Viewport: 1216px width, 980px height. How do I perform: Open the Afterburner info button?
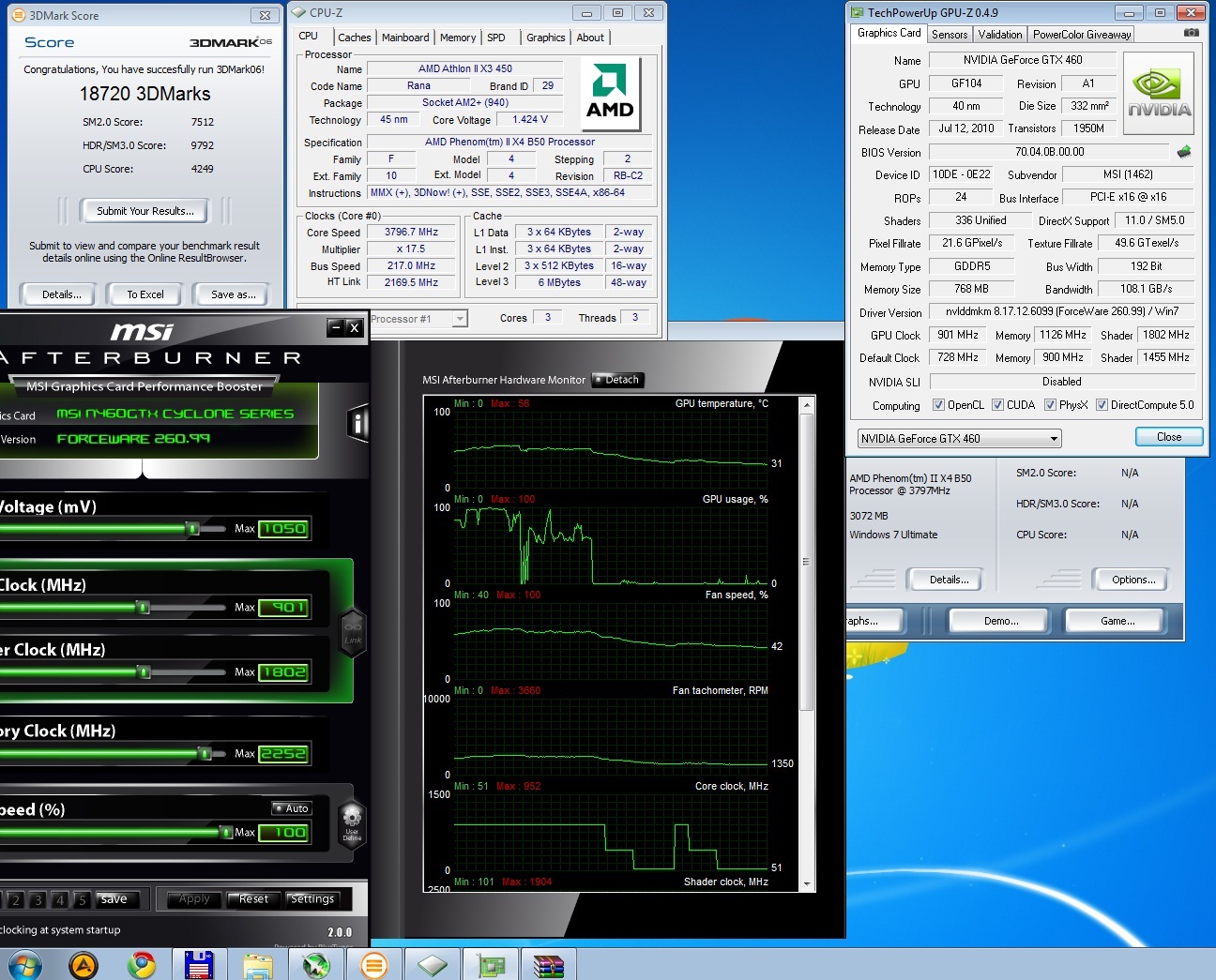pyautogui.click(x=357, y=424)
